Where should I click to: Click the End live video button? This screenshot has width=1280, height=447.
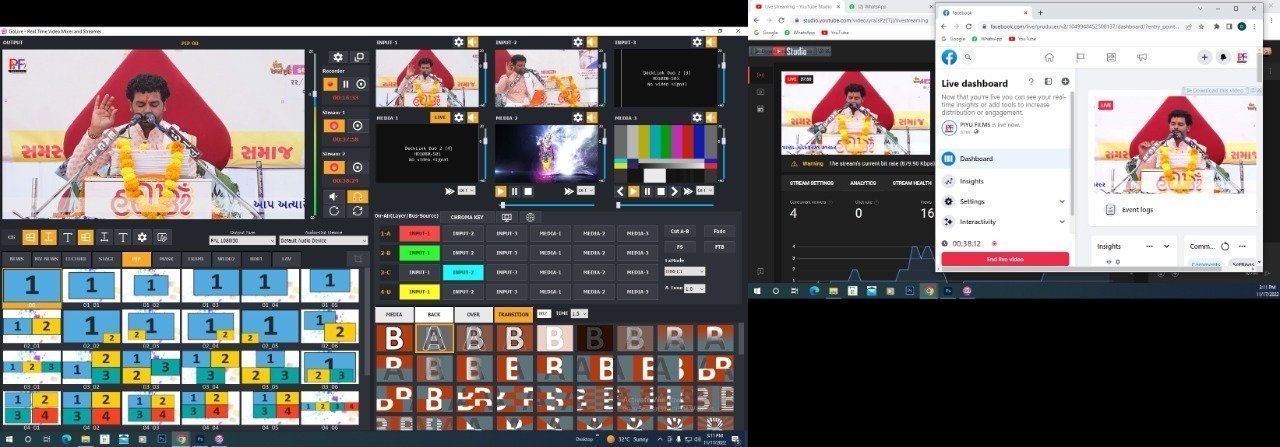1005,260
